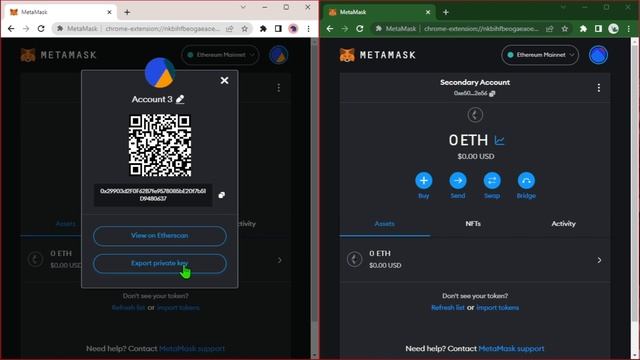Viewport: 640px width, 360px height.
Task: Toggle side panel icon in right browser
Action: [598, 29]
